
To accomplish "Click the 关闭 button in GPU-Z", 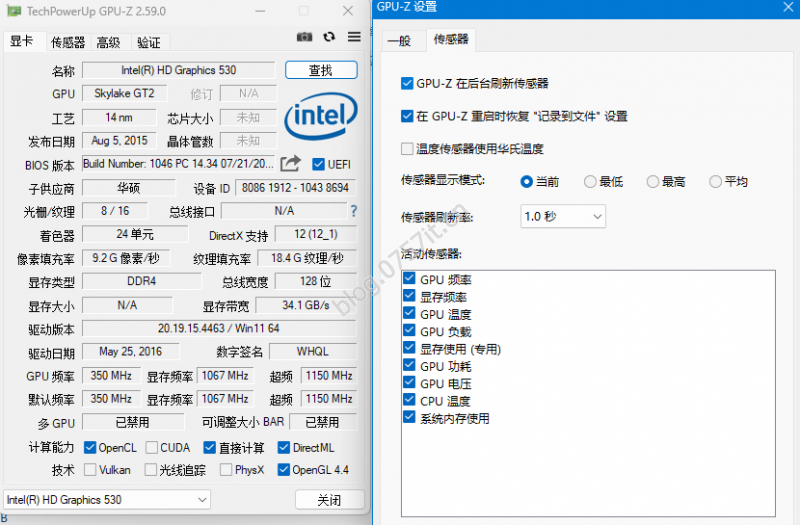I will [x=330, y=500].
